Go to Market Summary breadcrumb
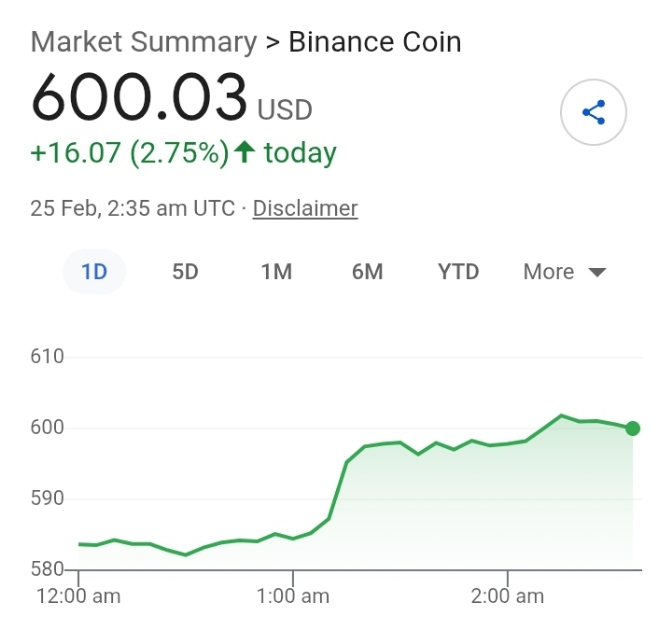672x624 pixels. click(144, 42)
